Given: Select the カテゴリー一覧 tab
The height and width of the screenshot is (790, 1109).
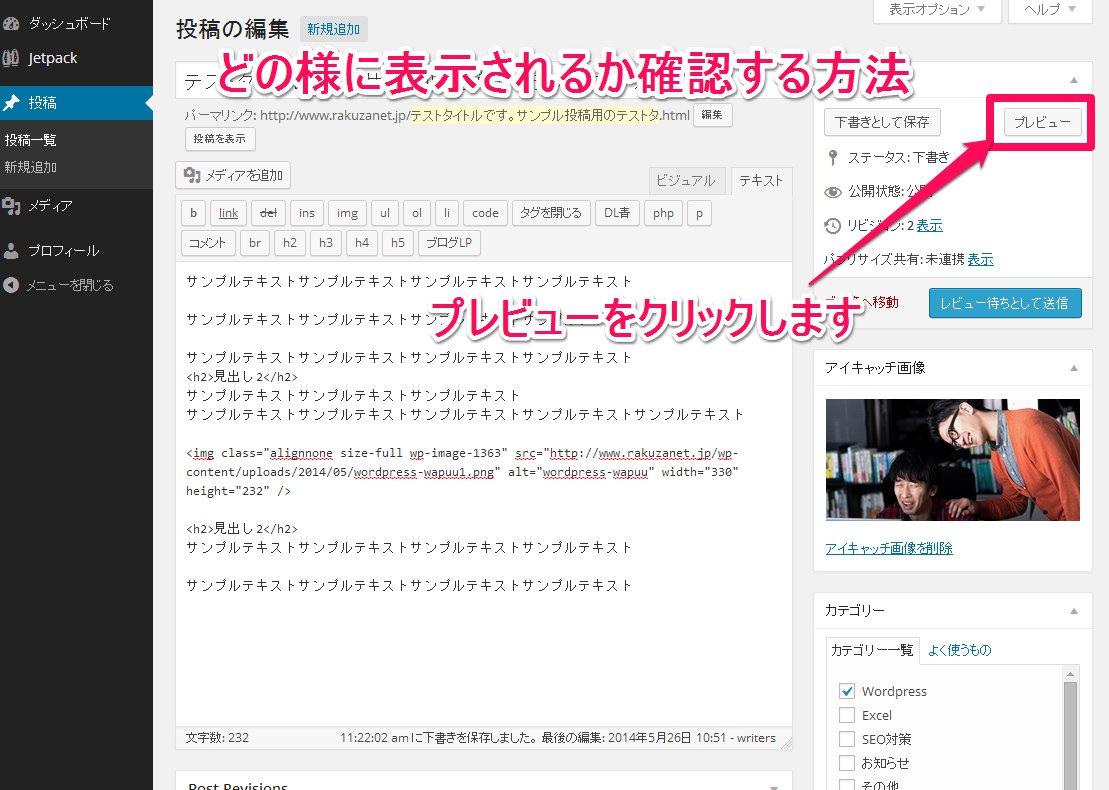Looking at the screenshot, I should [x=872, y=650].
